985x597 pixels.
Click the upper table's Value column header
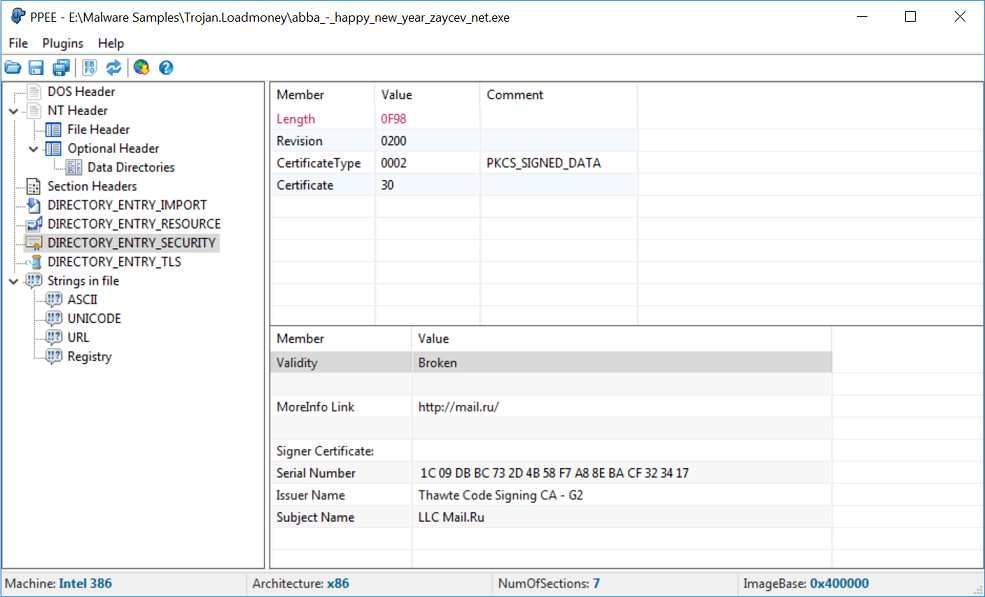click(x=428, y=95)
